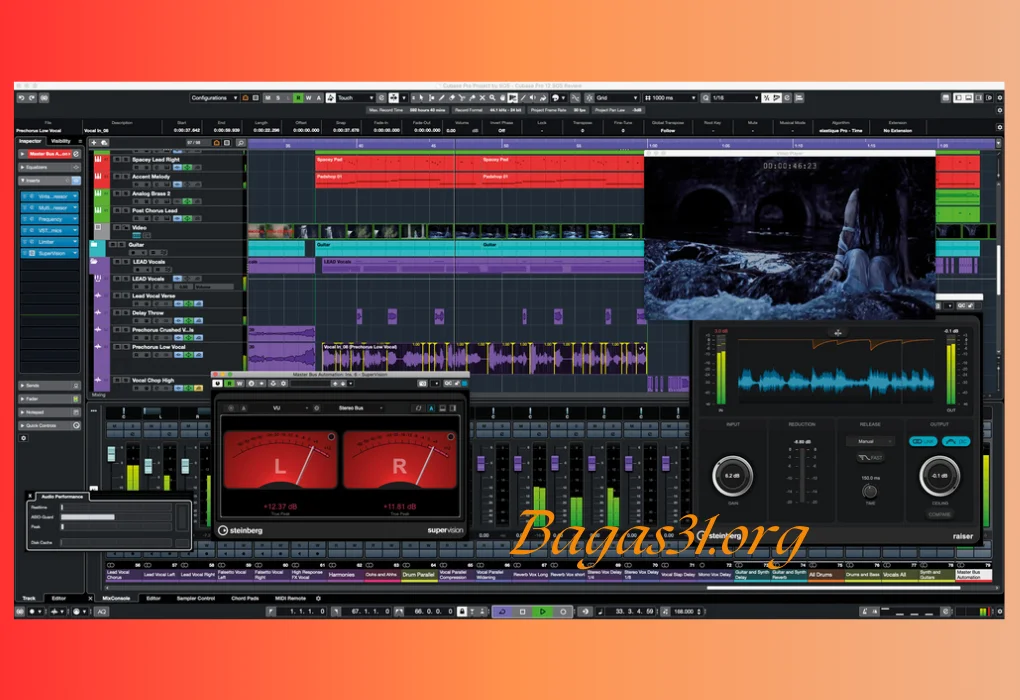1020x700 pixels.
Task: Select the Glue tool
Action: tap(472, 98)
